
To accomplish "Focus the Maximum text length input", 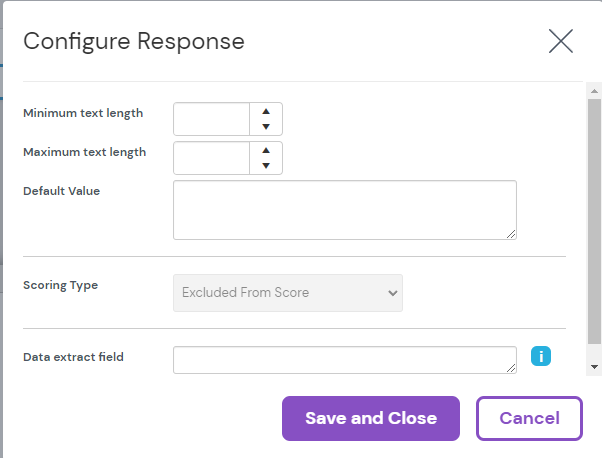I will tap(212, 158).
